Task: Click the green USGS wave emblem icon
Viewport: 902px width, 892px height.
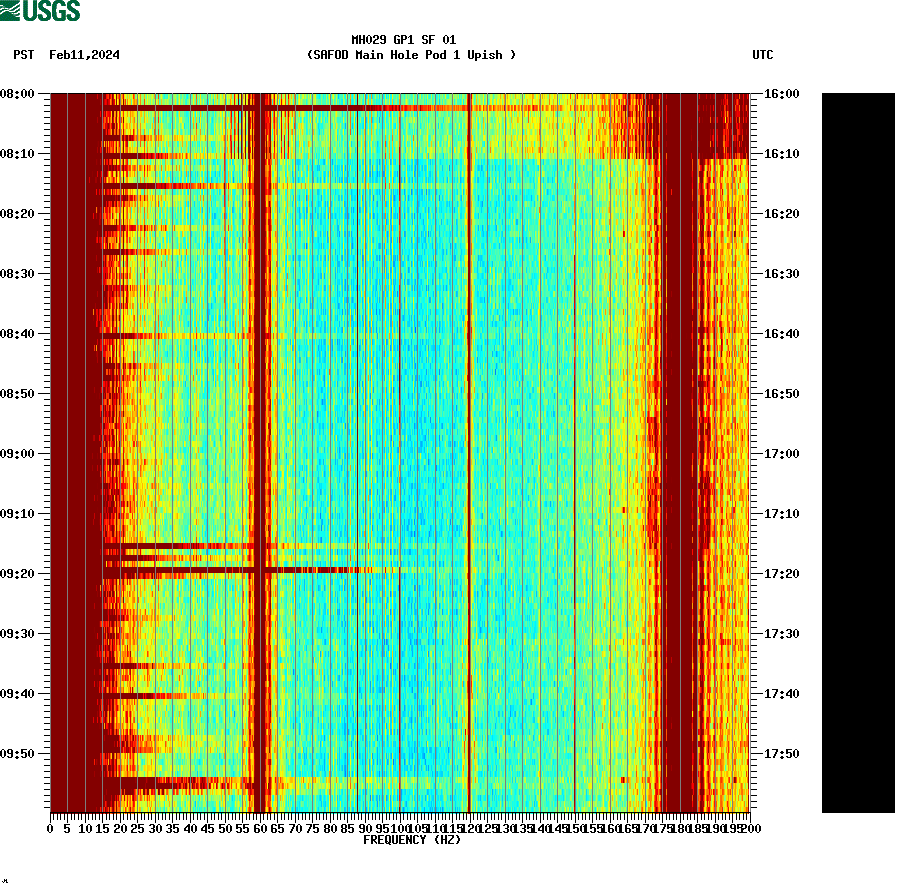Action: click(x=10, y=10)
